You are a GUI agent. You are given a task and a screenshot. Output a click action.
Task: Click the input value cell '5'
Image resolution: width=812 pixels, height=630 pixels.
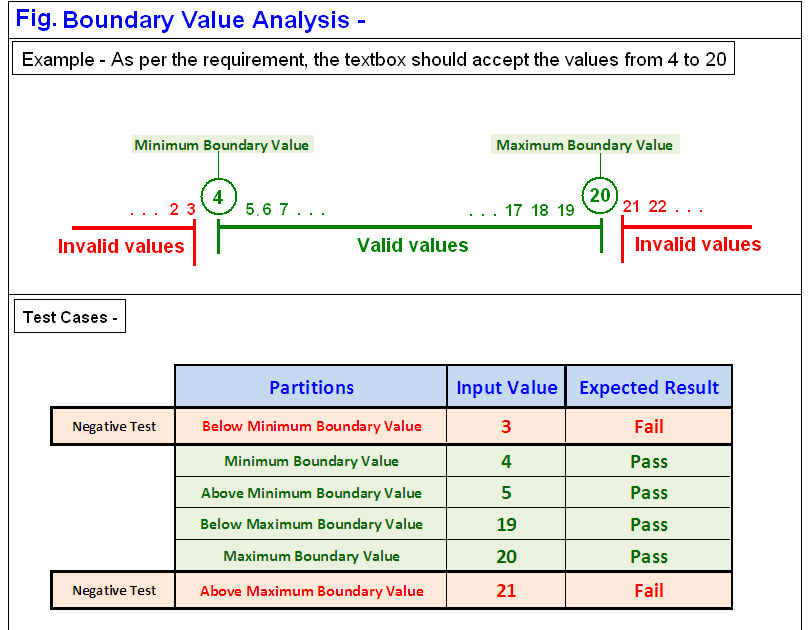[506, 492]
